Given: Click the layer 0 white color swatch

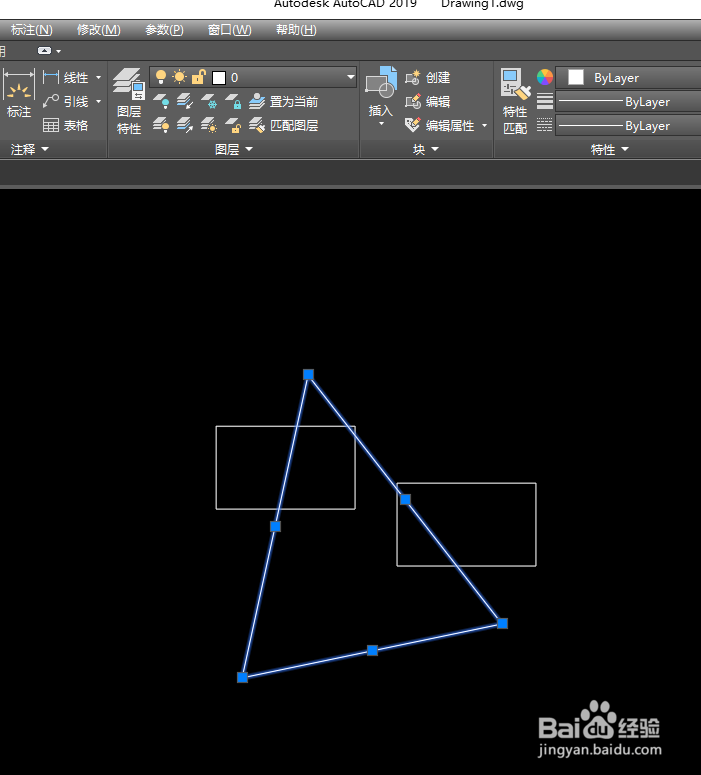Looking at the screenshot, I should coord(219,78).
